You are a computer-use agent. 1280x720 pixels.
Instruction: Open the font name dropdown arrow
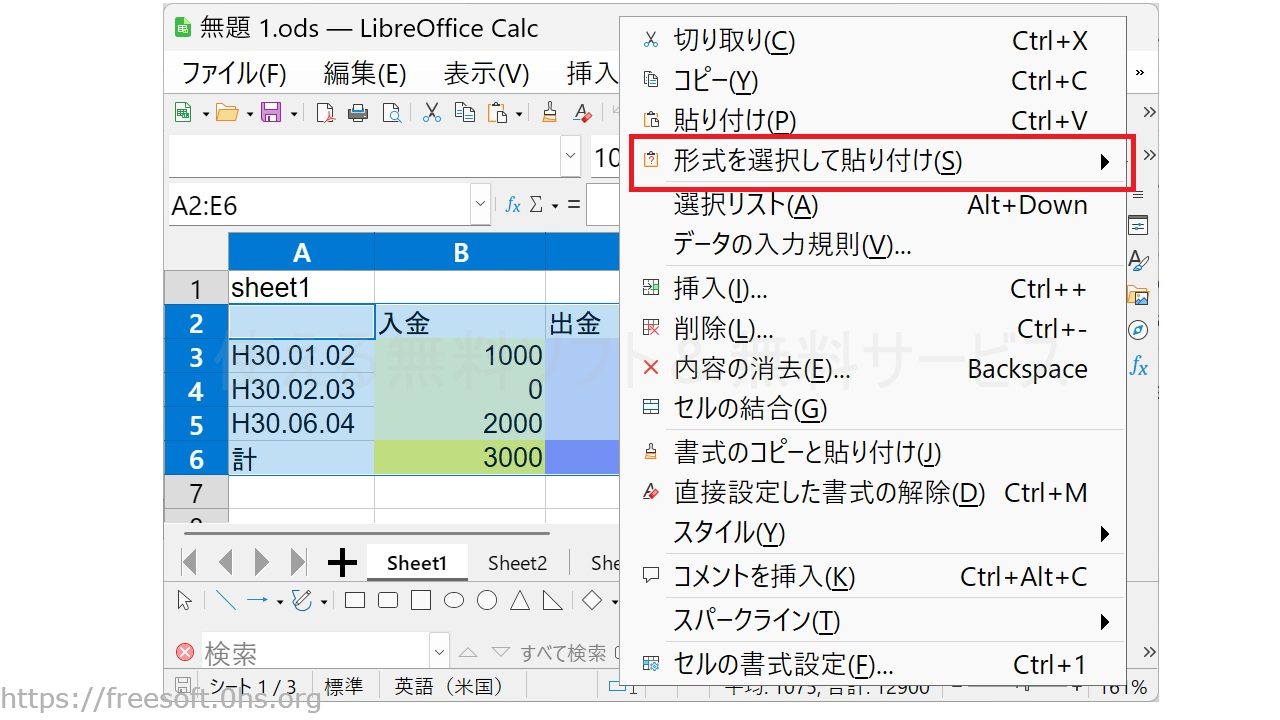point(571,158)
